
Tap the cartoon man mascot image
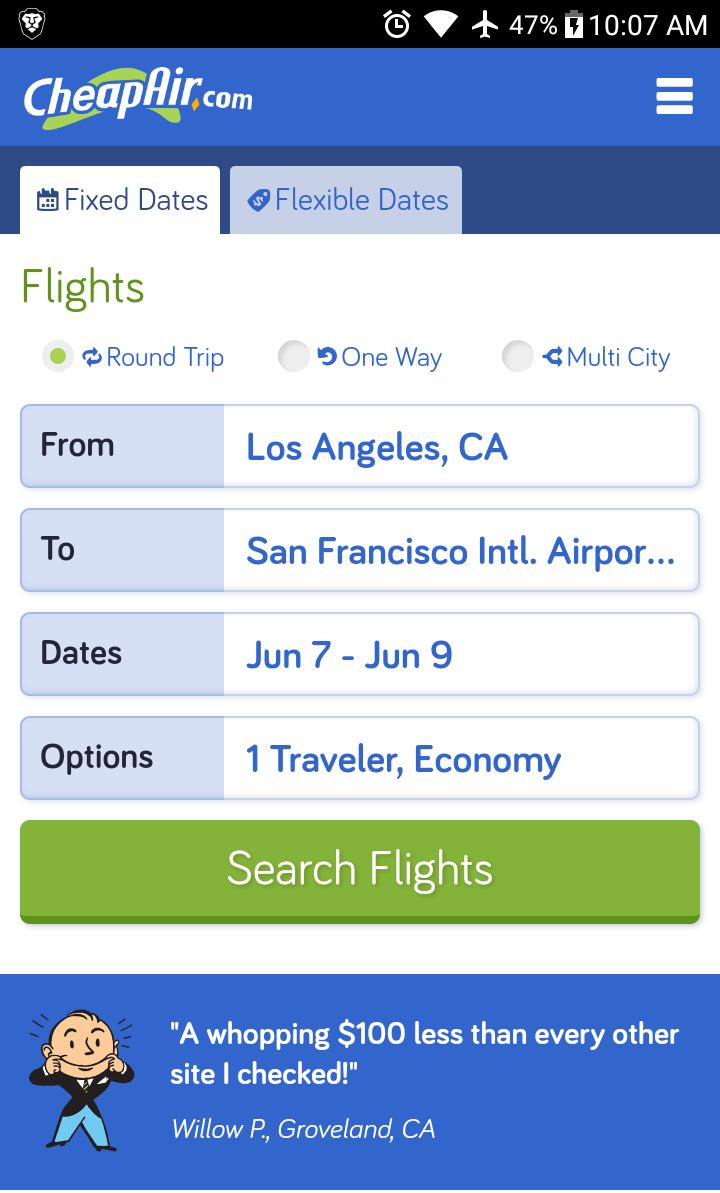click(80, 1080)
